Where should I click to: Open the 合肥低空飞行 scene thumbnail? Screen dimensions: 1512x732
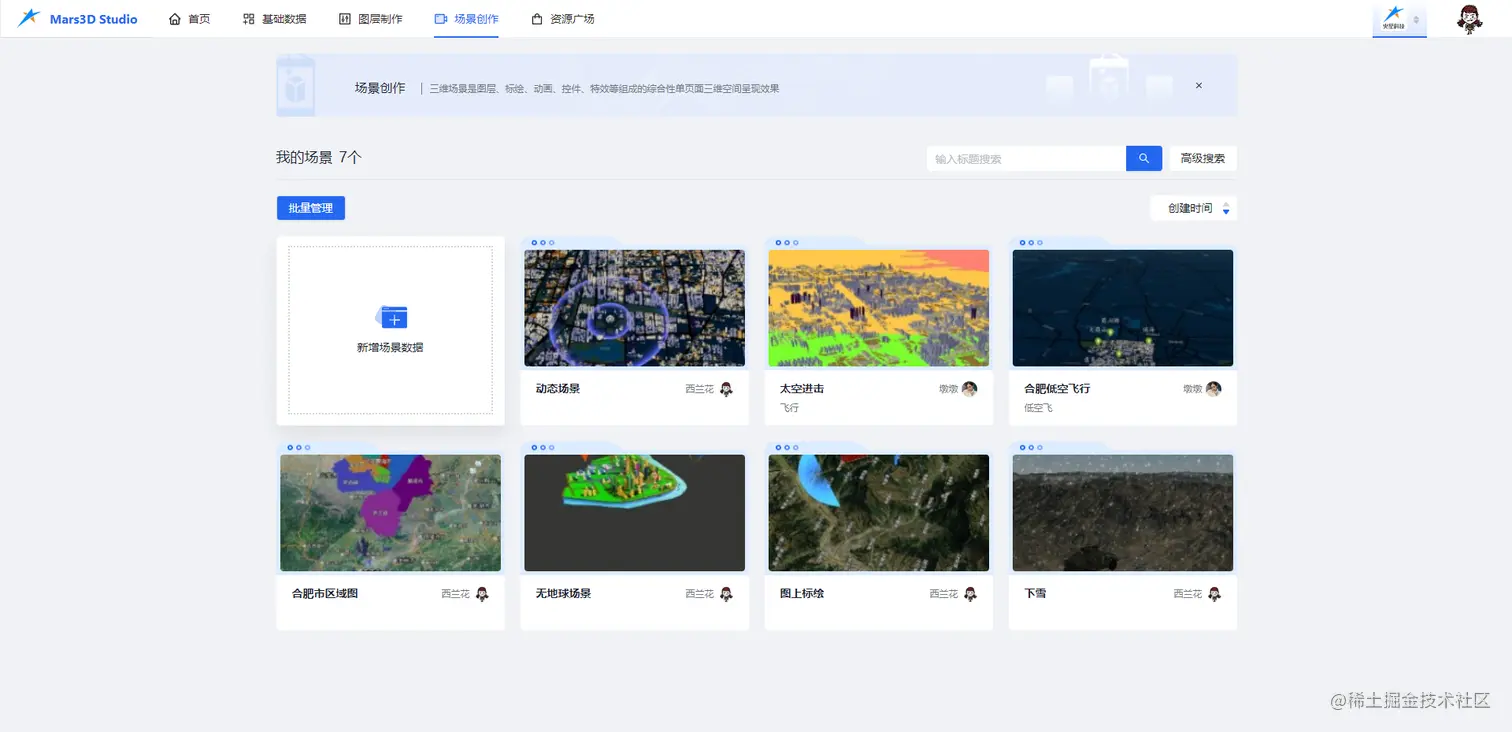[1123, 308]
